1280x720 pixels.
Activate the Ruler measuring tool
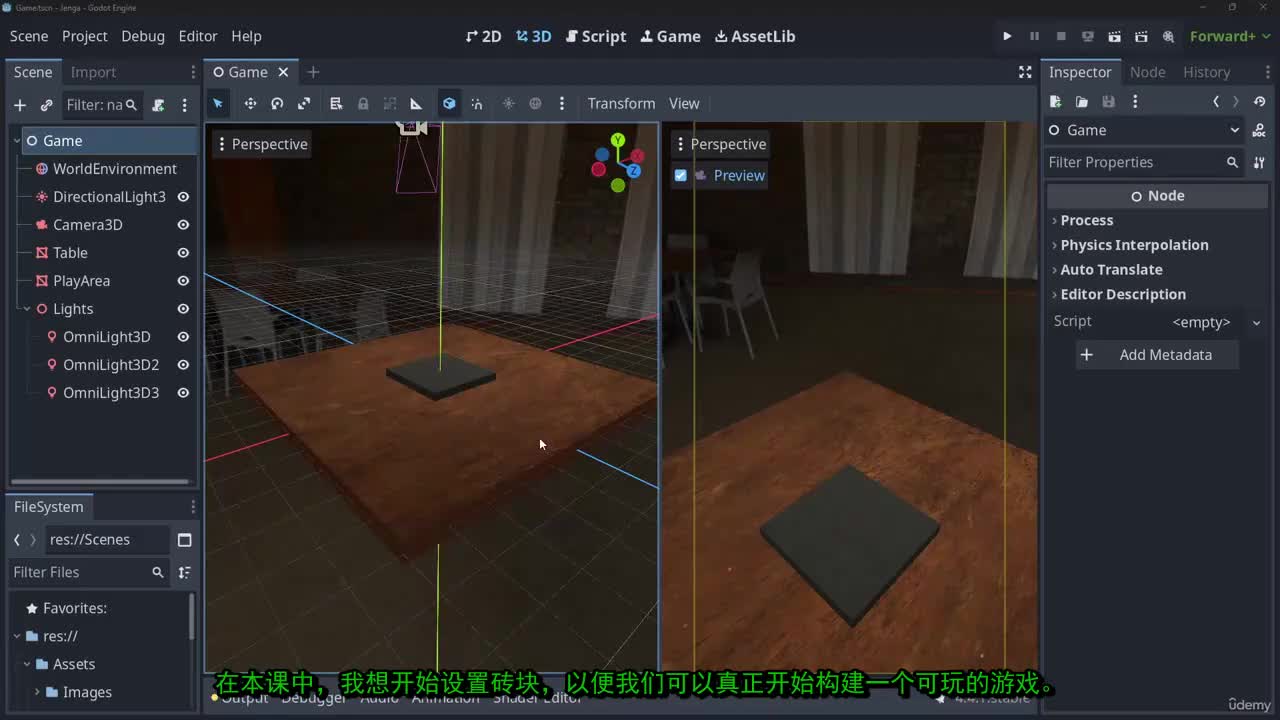[x=417, y=103]
